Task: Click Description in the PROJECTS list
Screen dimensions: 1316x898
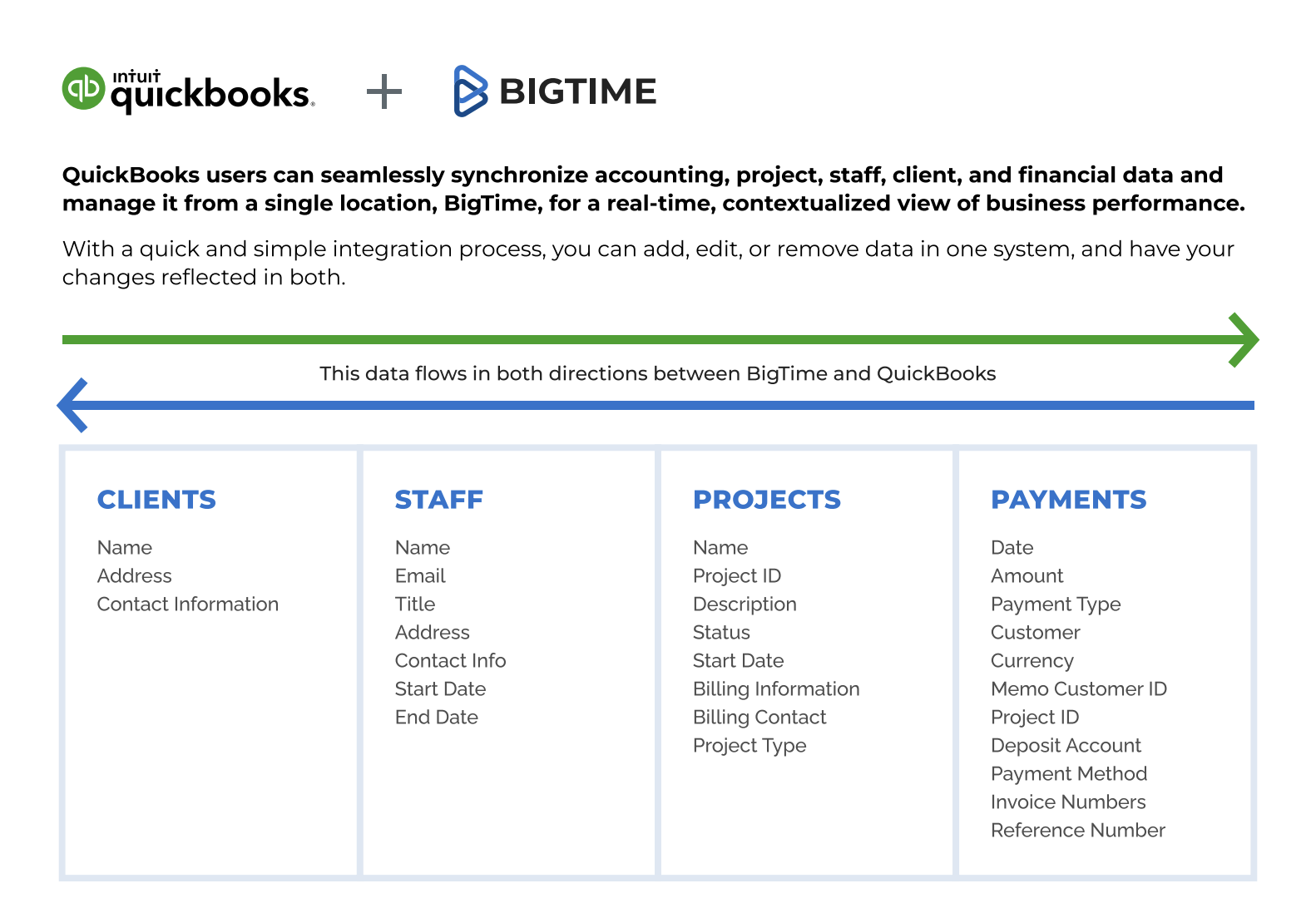Action: click(x=745, y=604)
